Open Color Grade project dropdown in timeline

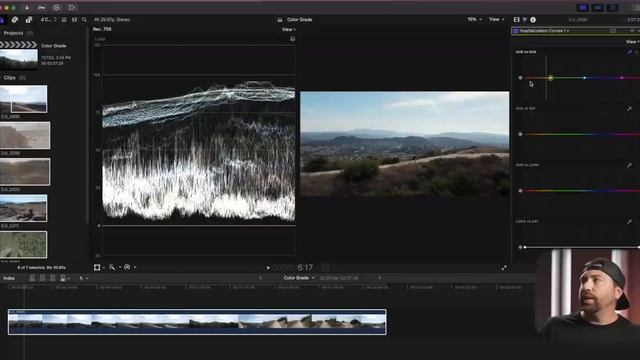[x=299, y=278]
